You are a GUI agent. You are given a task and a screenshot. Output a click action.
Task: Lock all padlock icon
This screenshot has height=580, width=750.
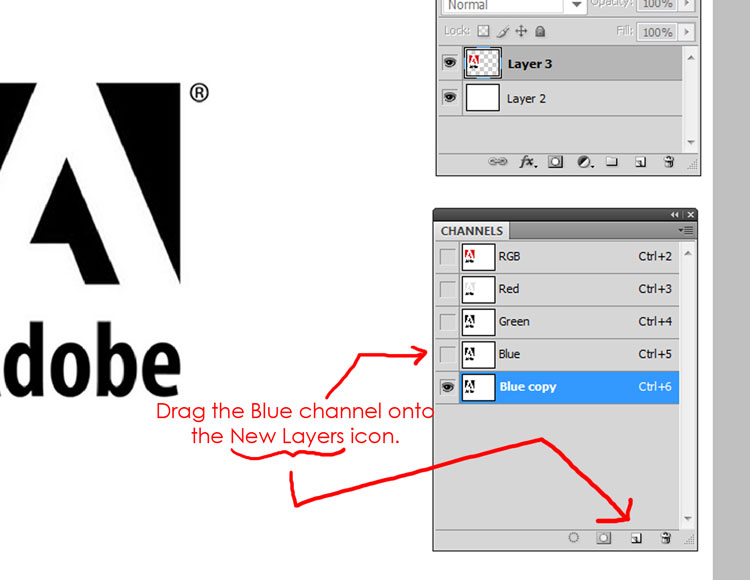(540, 31)
